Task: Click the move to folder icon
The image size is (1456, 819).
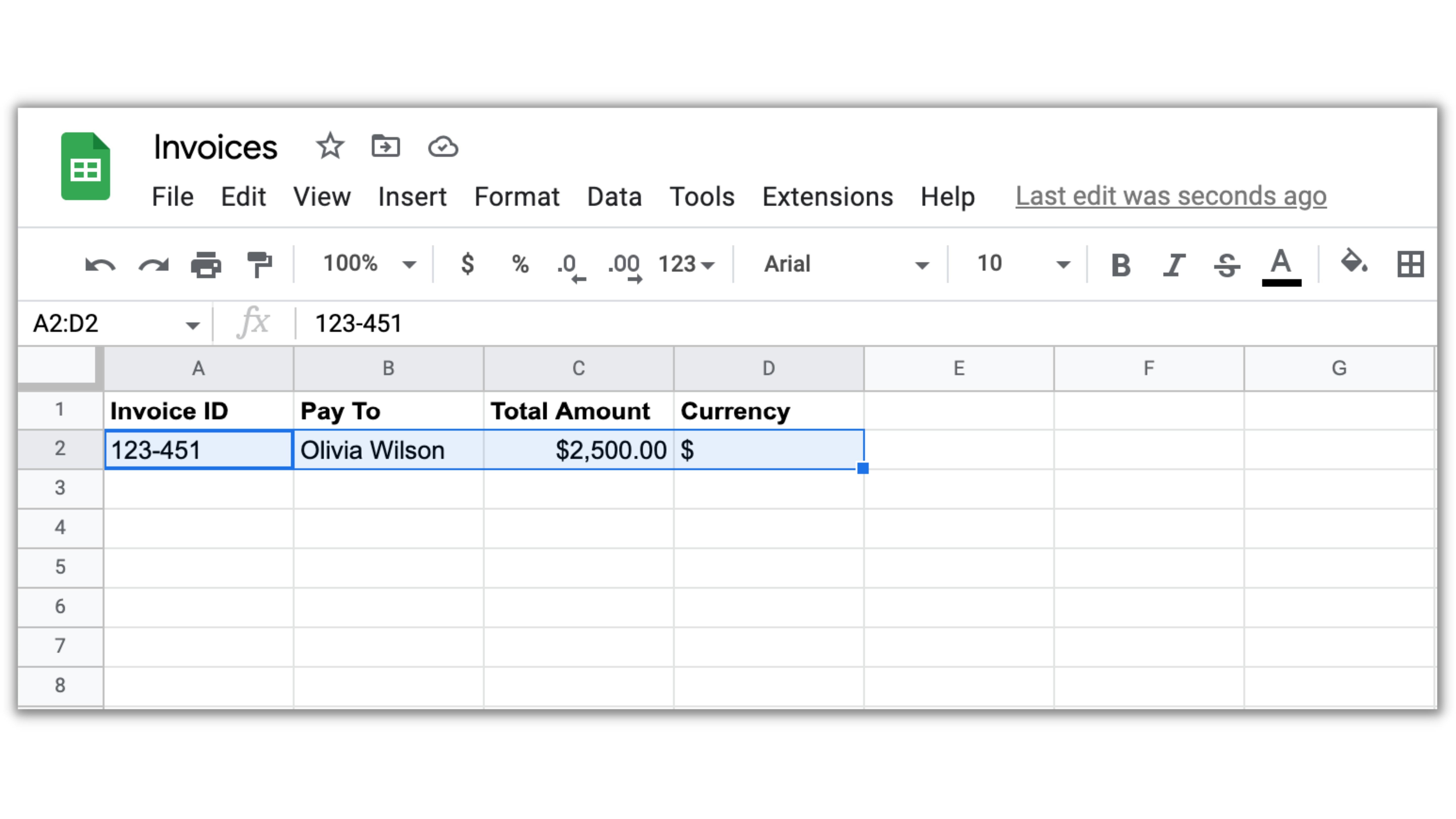Action: click(385, 147)
